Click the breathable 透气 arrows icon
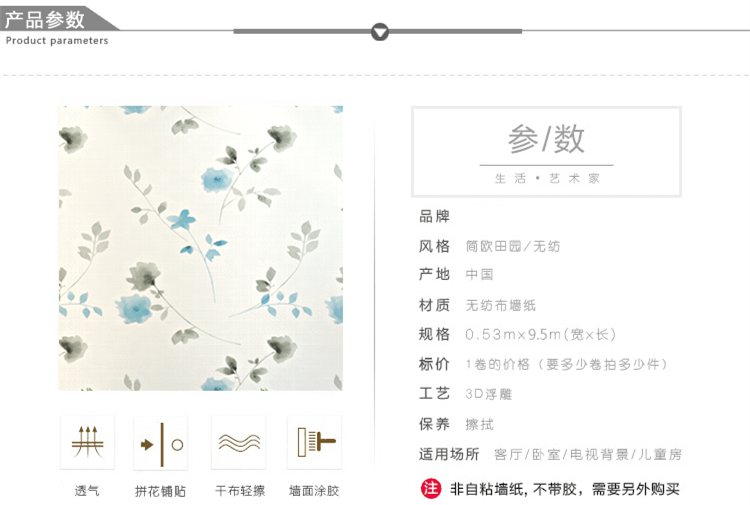 tap(88, 442)
